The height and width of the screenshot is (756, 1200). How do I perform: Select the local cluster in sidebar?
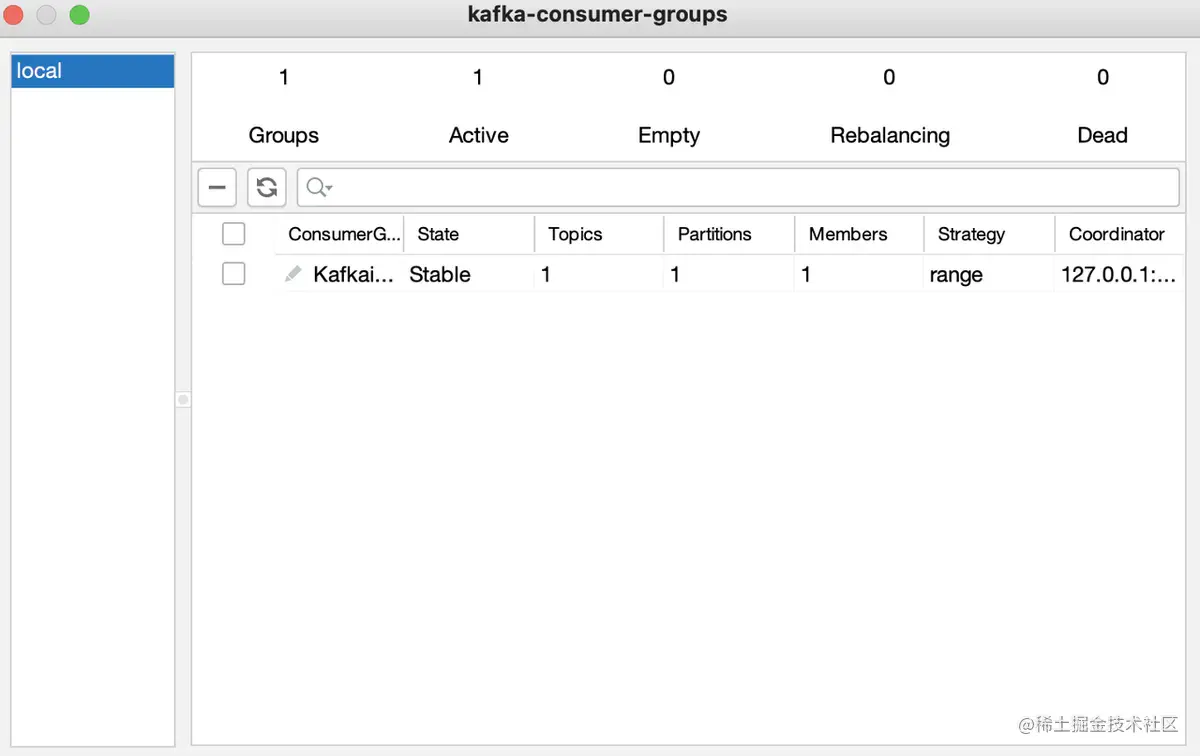point(92,71)
